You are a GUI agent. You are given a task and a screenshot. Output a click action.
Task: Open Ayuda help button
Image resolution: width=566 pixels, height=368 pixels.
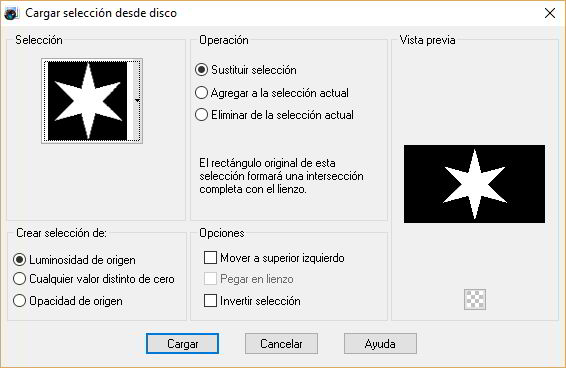pos(380,343)
